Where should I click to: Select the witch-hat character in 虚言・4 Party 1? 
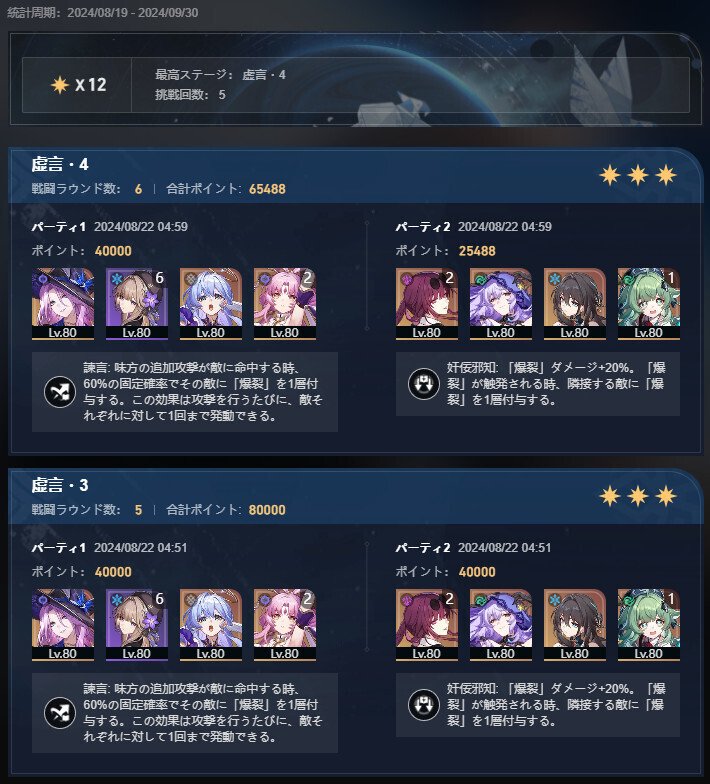pos(63,304)
